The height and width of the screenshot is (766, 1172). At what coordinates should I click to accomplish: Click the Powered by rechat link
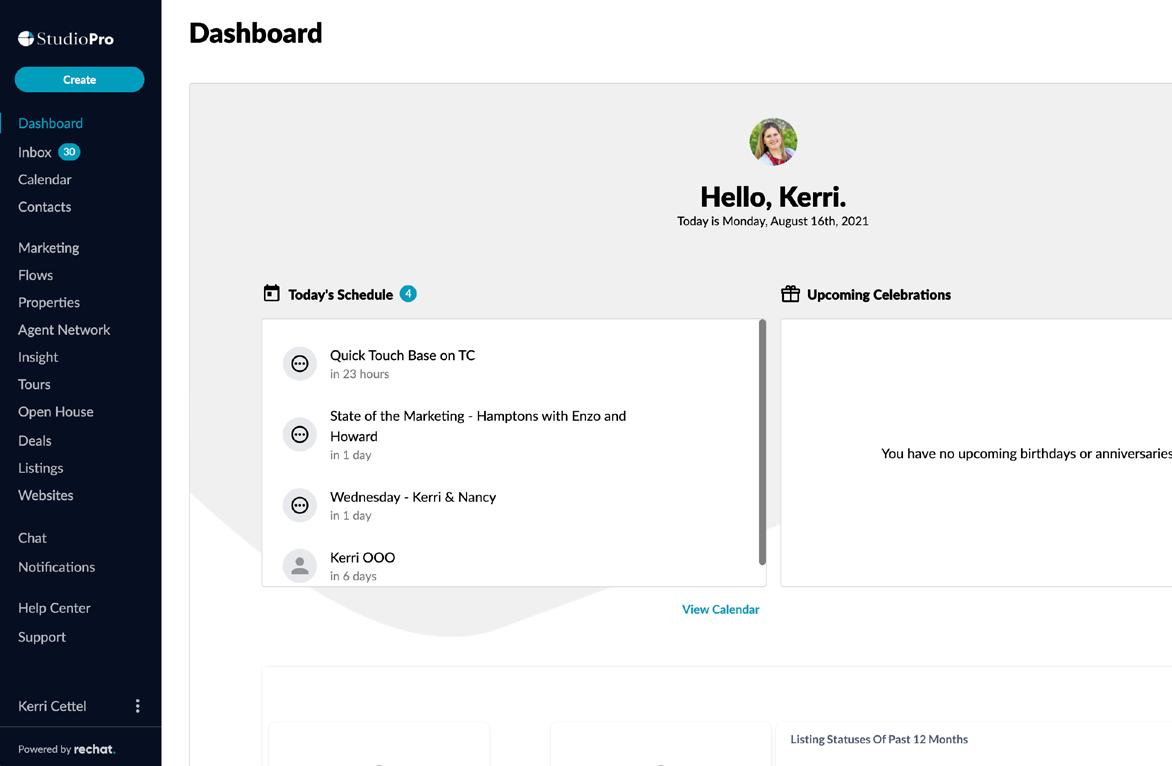click(x=67, y=749)
